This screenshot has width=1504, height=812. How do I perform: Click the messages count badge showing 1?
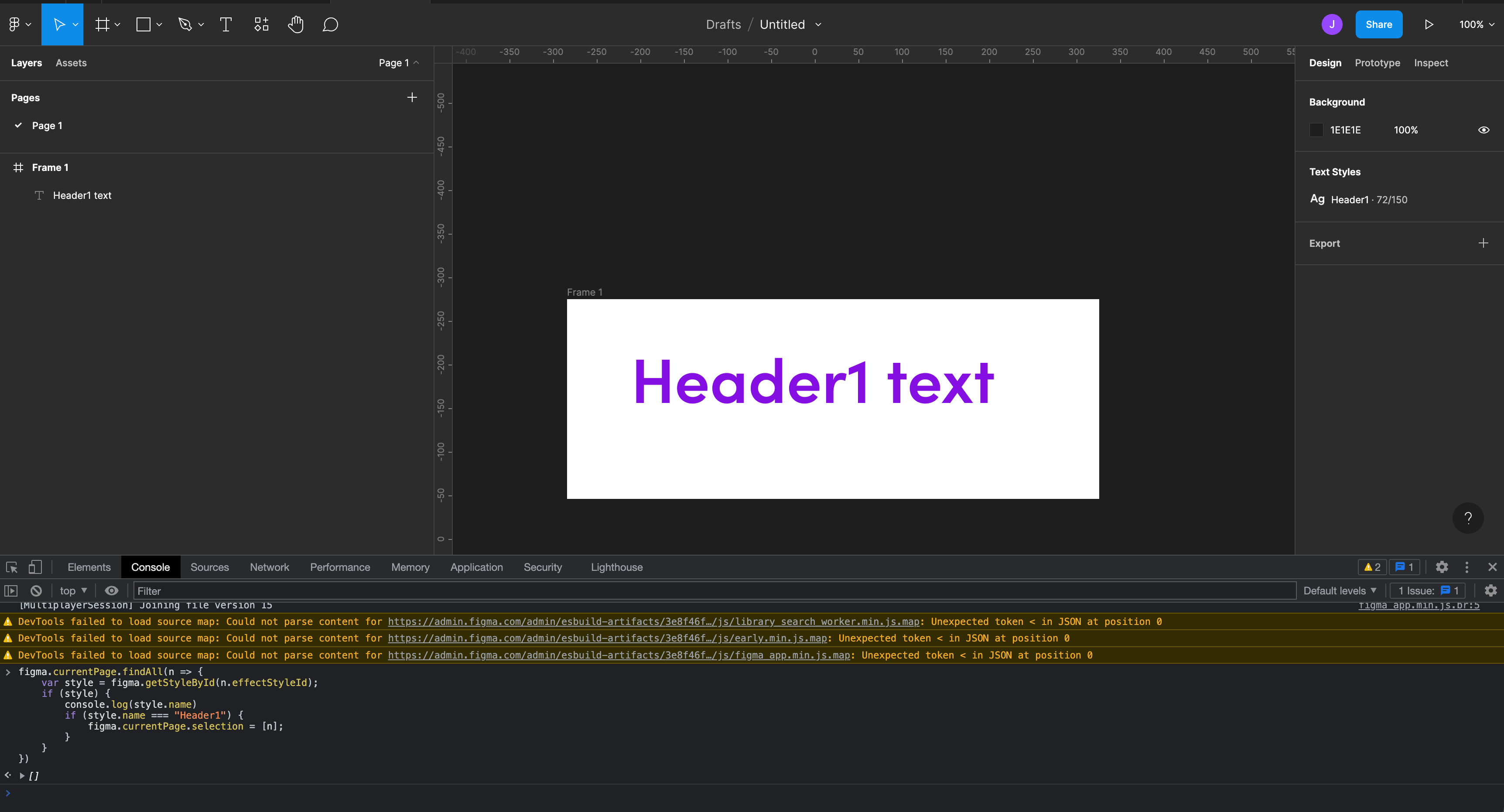click(x=1404, y=567)
